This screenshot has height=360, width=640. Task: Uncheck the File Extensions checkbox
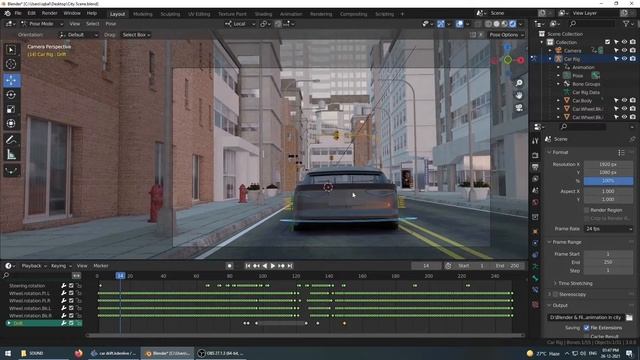coord(587,328)
